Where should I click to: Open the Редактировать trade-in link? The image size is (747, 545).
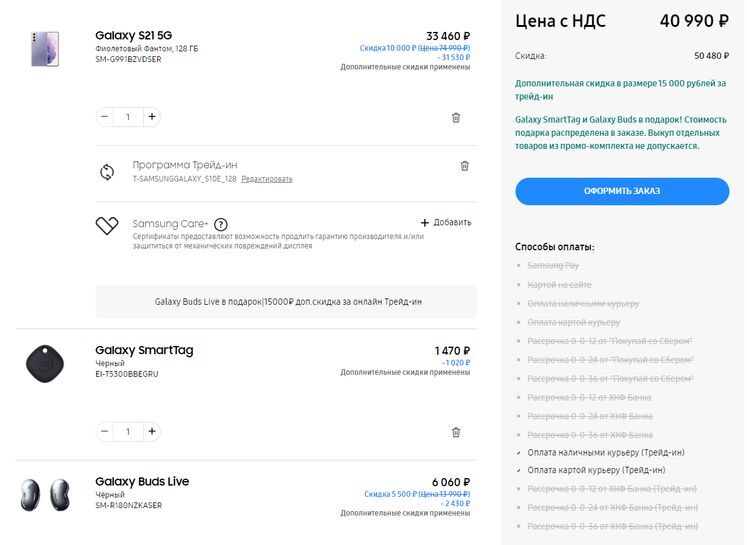[x=267, y=179]
